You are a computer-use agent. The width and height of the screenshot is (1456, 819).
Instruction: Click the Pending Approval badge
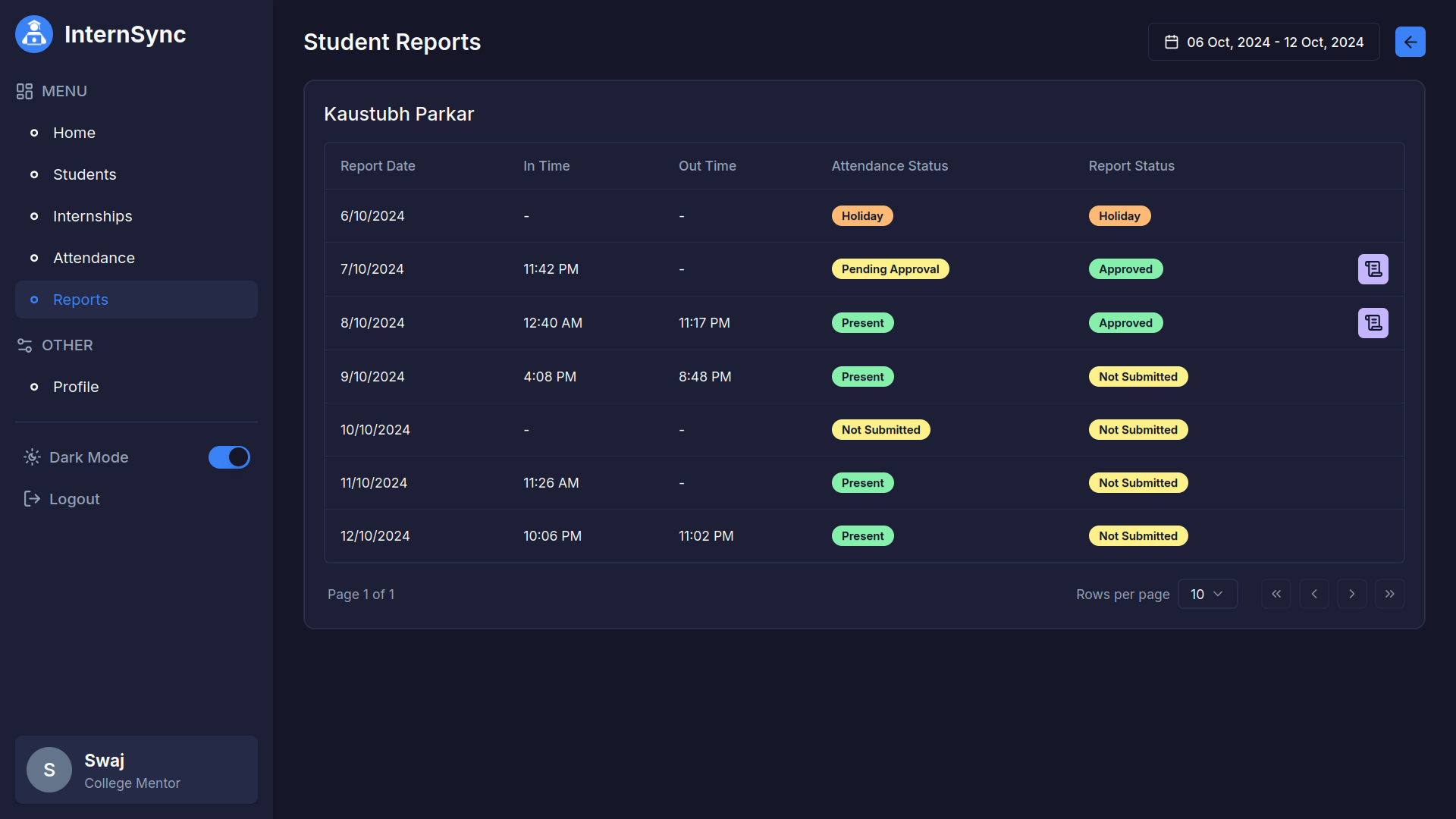point(890,269)
